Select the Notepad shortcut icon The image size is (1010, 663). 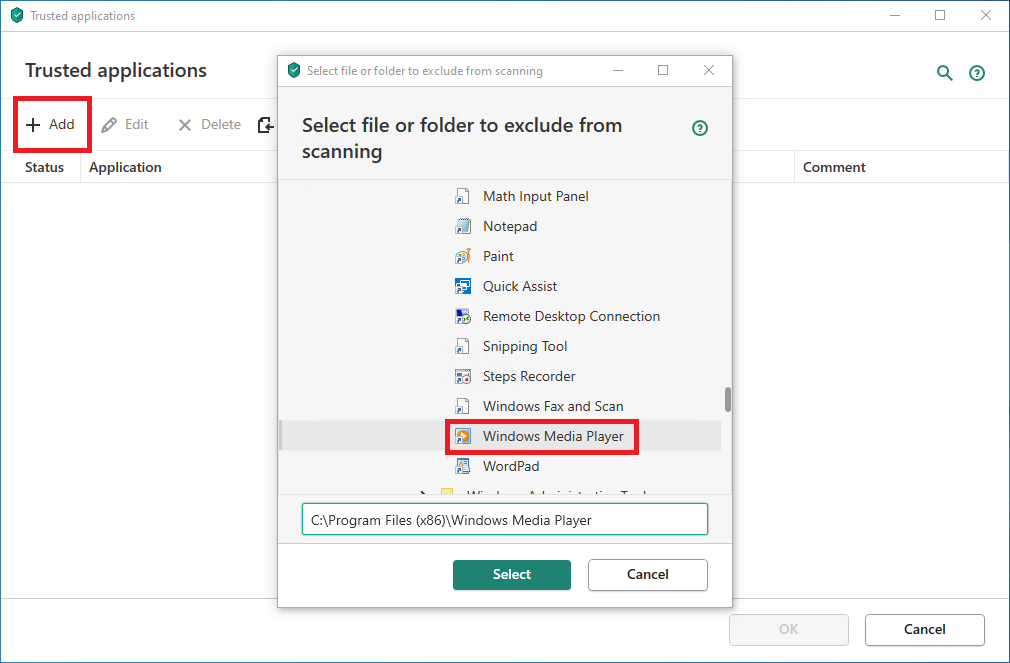pyautogui.click(x=463, y=227)
